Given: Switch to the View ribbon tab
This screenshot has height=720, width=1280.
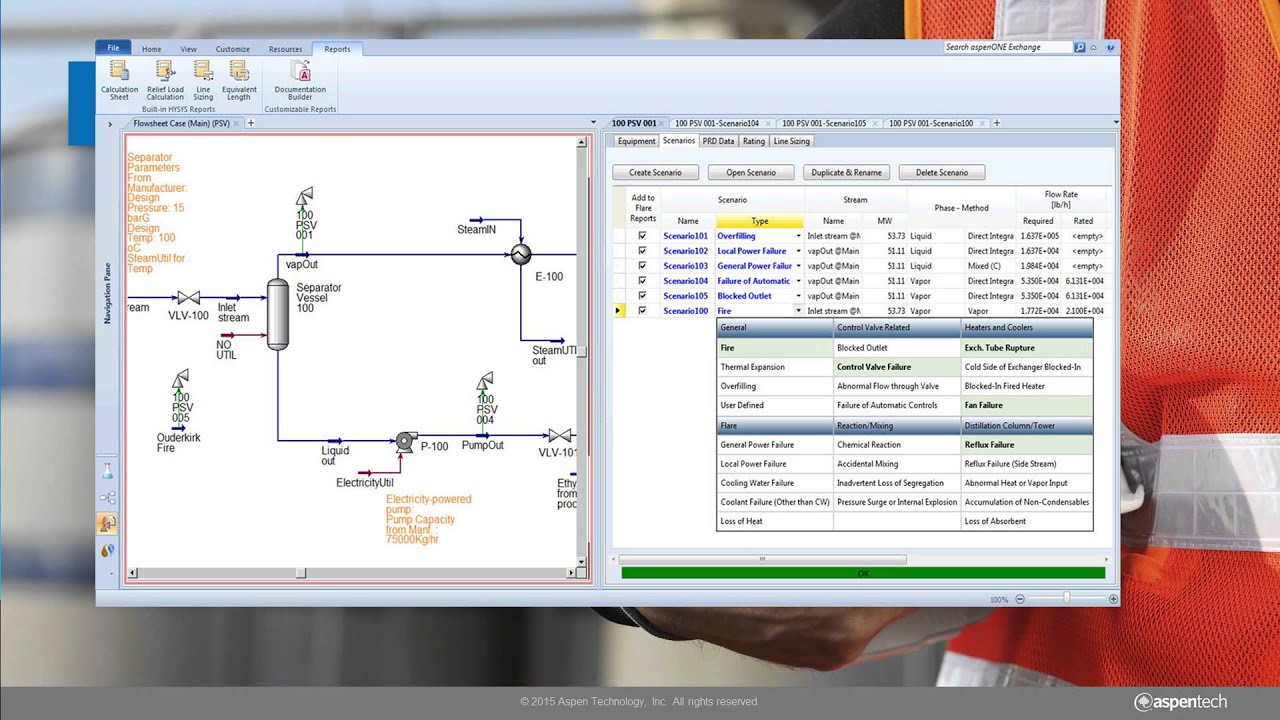Looking at the screenshot, I should pyautogui.click(x=188, y=49).
